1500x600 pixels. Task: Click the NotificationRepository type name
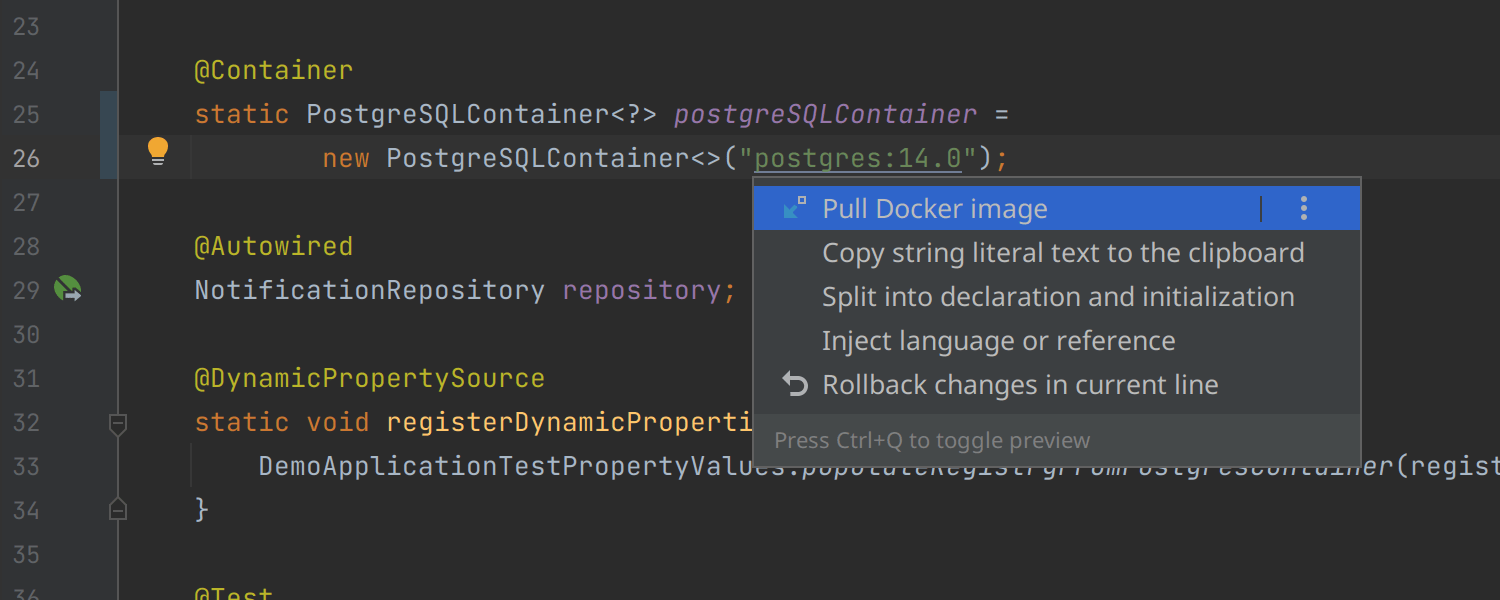click(x=369, y=291)
